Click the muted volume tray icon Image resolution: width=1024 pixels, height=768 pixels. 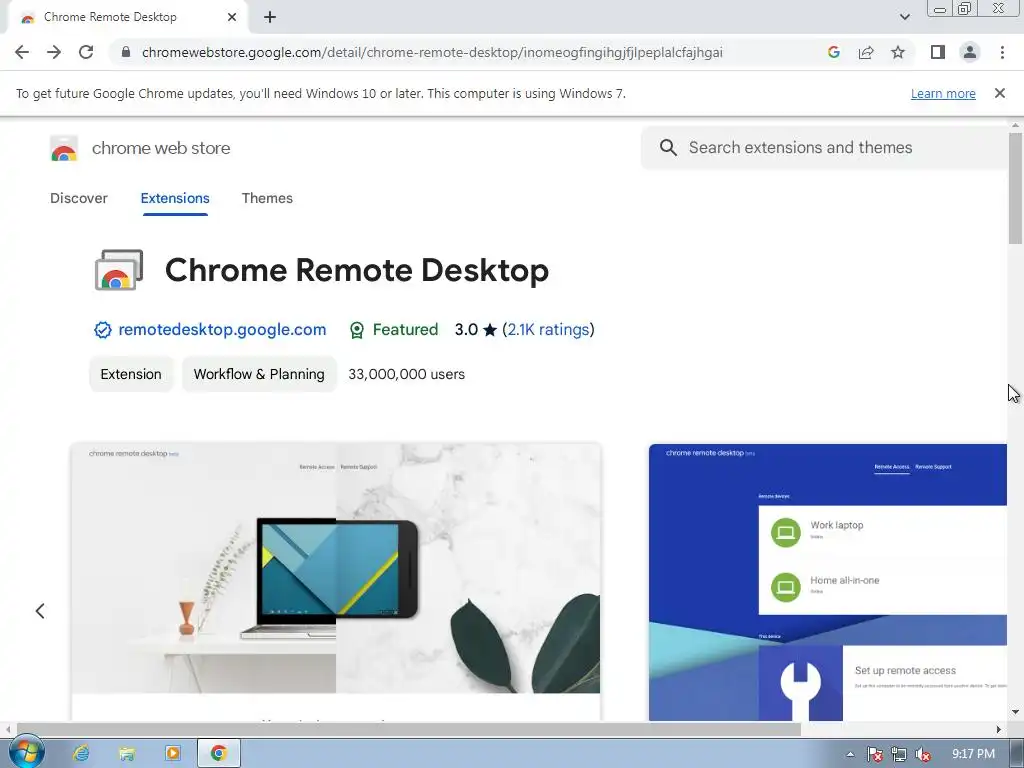click(923, 754)
